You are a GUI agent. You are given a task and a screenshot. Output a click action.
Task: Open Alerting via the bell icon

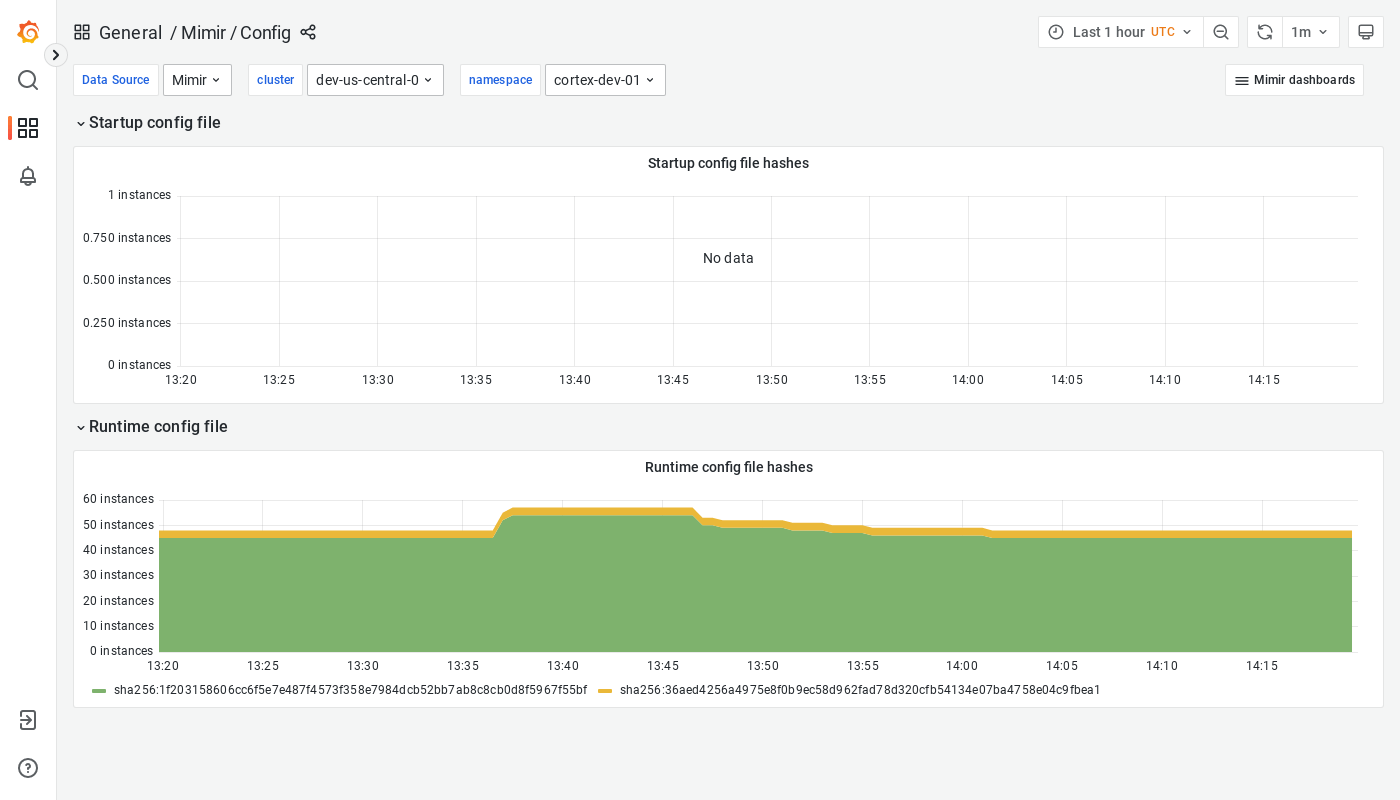(27, 176)
